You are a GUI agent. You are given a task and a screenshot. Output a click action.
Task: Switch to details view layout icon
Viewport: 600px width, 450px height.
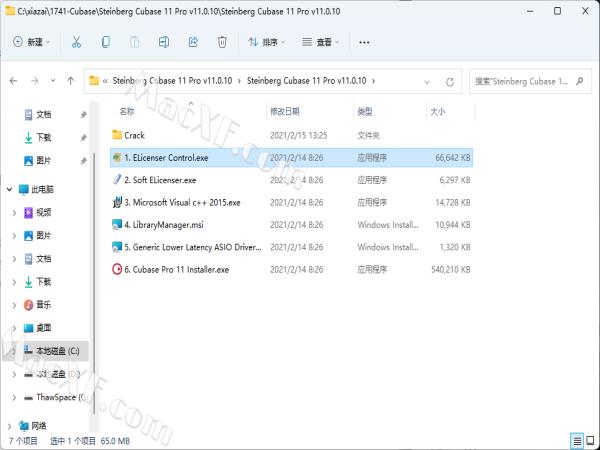pyautogui.click(x=577, y=441)
